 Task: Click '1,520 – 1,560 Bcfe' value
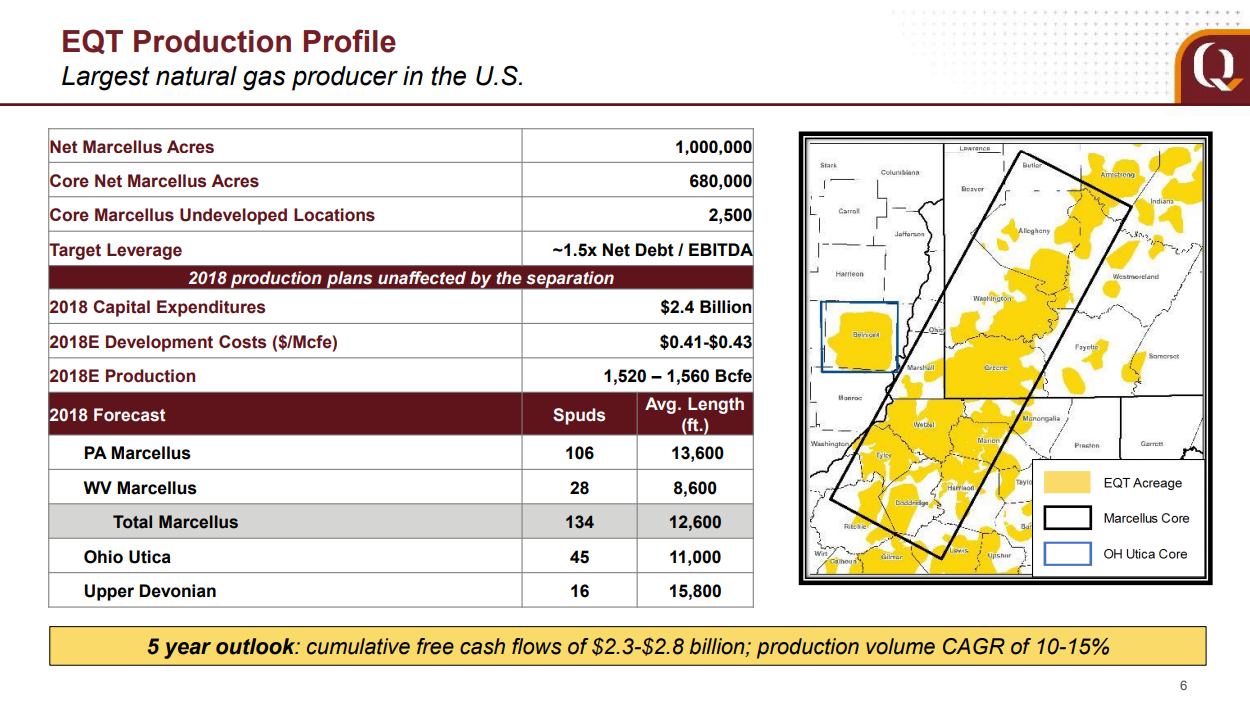coord(678,376)
